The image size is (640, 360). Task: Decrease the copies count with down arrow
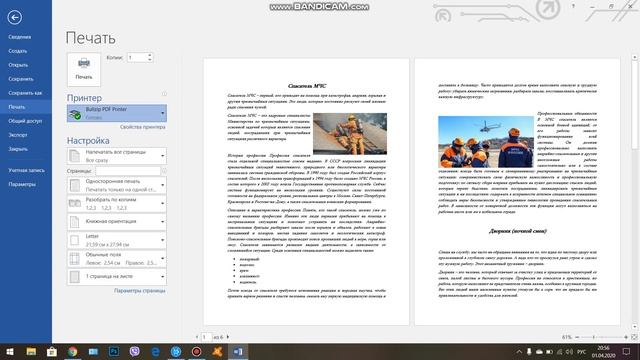(150, 60)
